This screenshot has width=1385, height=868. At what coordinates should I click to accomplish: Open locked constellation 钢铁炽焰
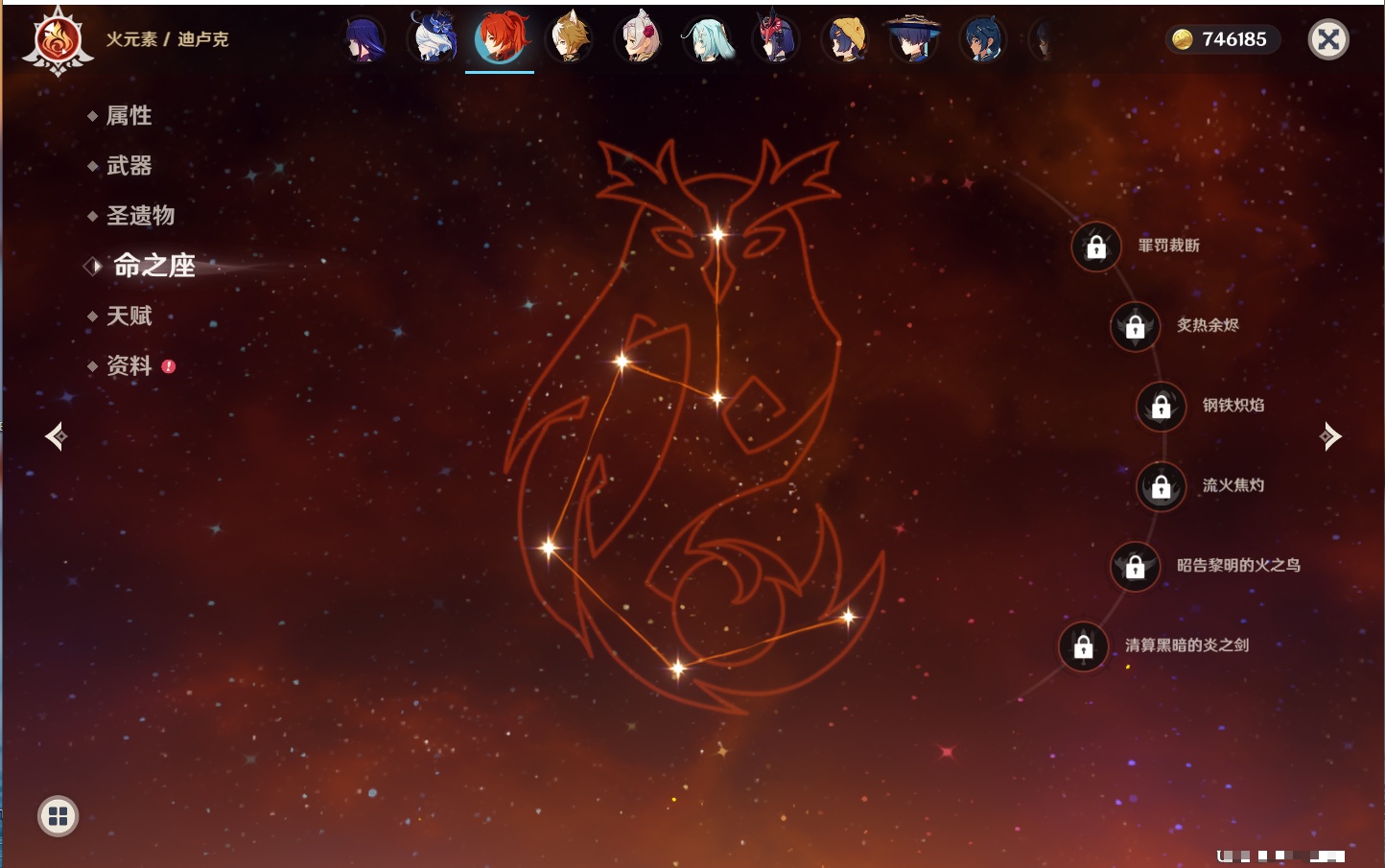[1162, 406]
